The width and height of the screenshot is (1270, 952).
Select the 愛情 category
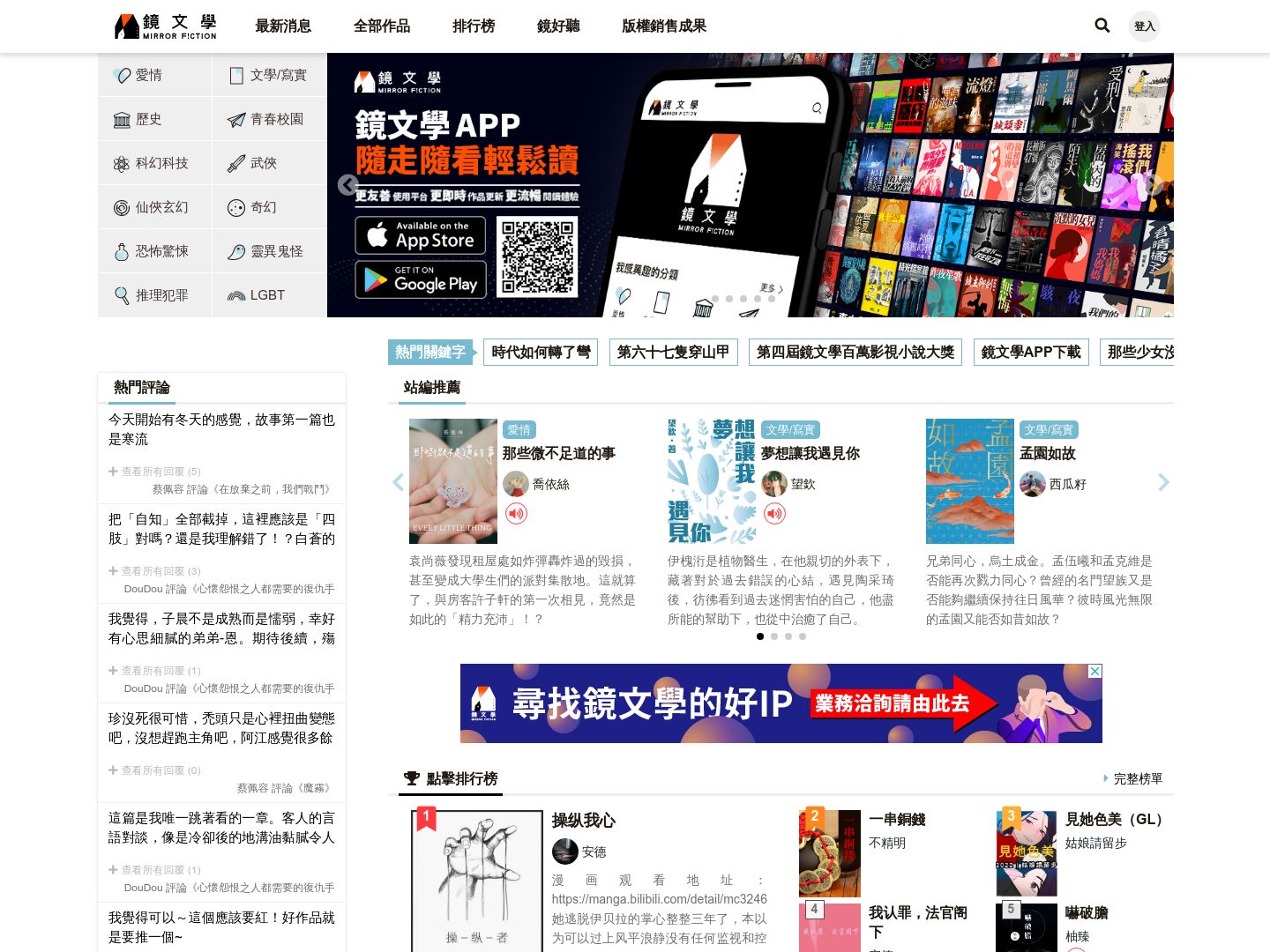coord(155,75)
